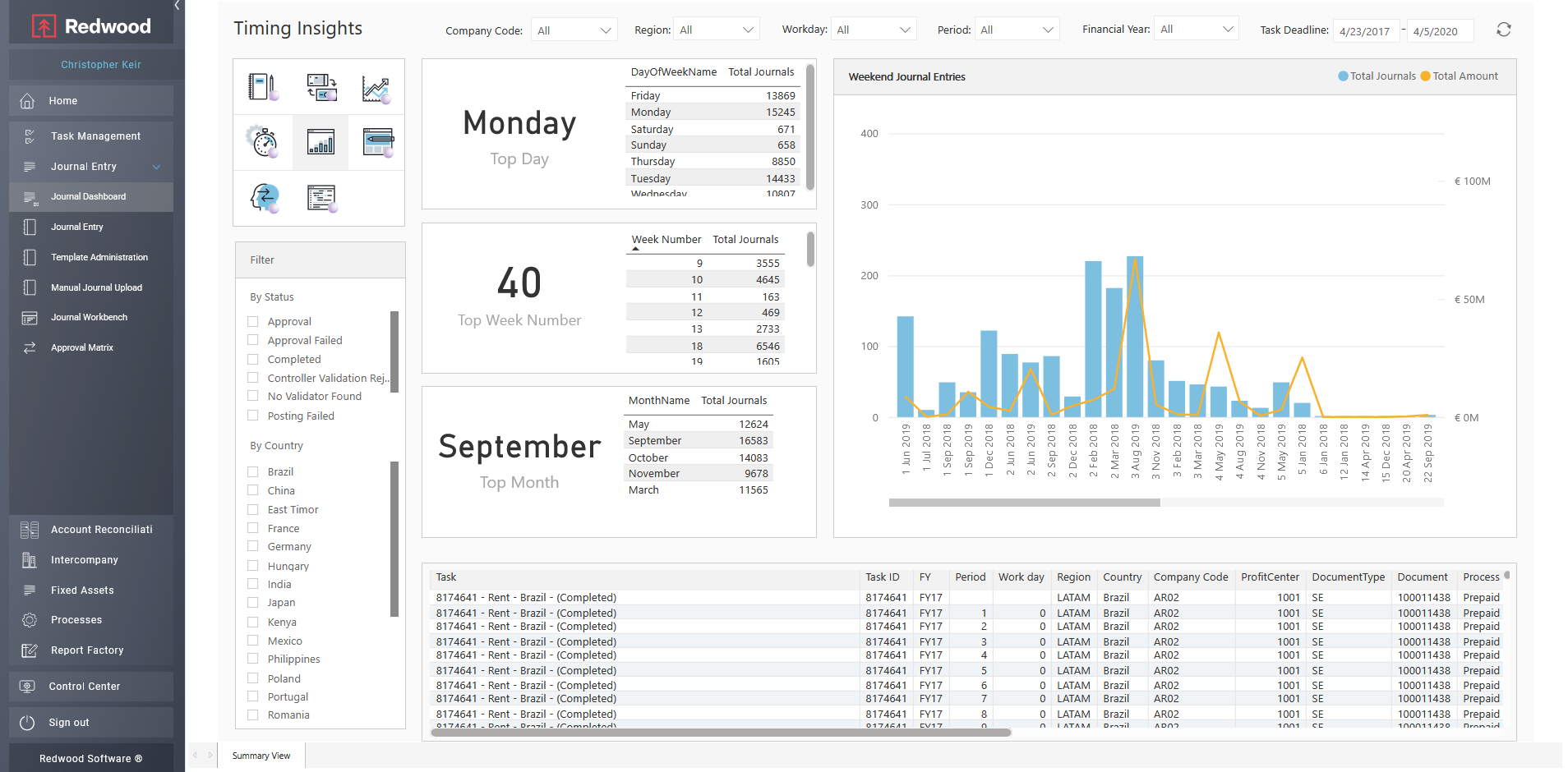The width and height of the screenshot is (1568, 772).
Task: Switch to the Summary View tab
Action: [261, 756]
